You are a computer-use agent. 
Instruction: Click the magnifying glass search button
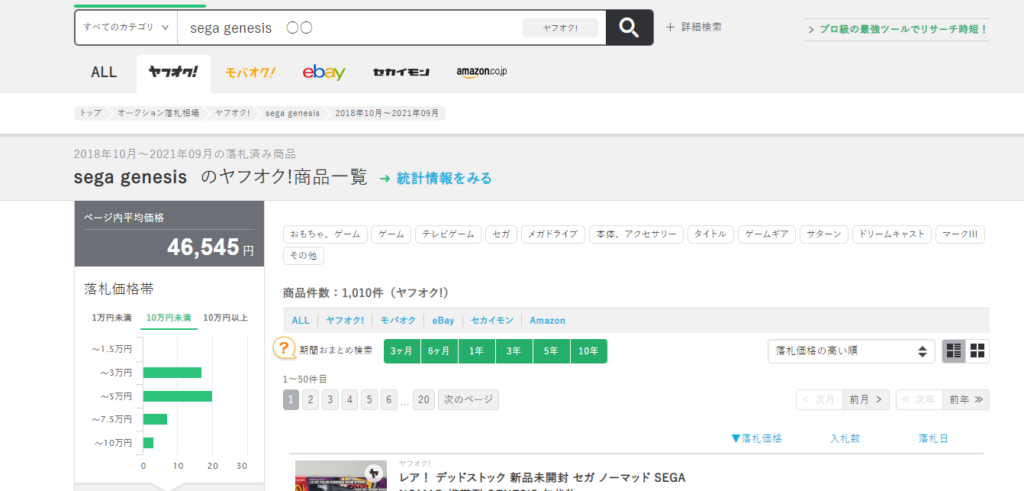[x=629, y=27]
